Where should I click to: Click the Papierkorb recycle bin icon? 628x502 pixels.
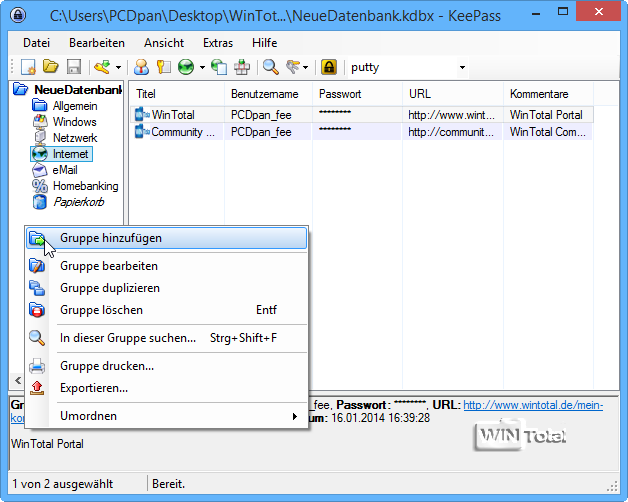40,202
